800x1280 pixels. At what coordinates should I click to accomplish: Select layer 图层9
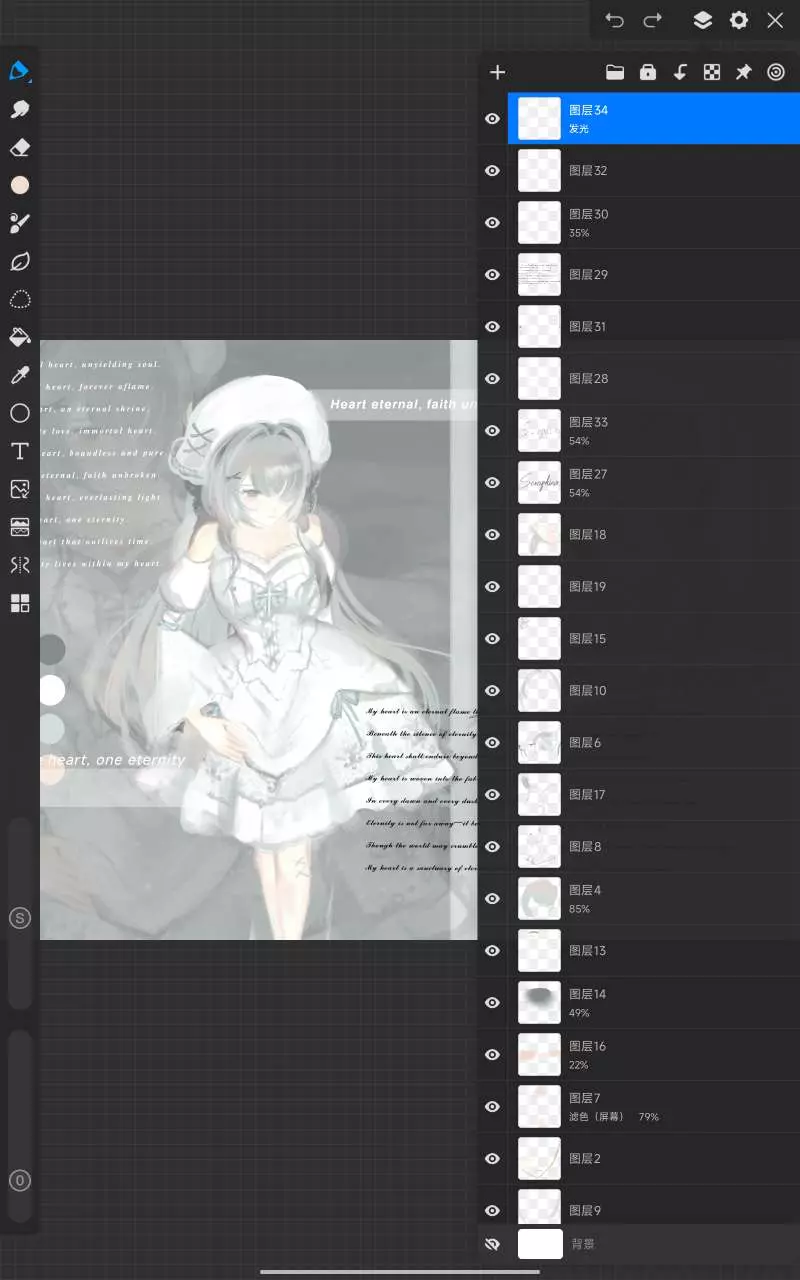click(654, 1207)
